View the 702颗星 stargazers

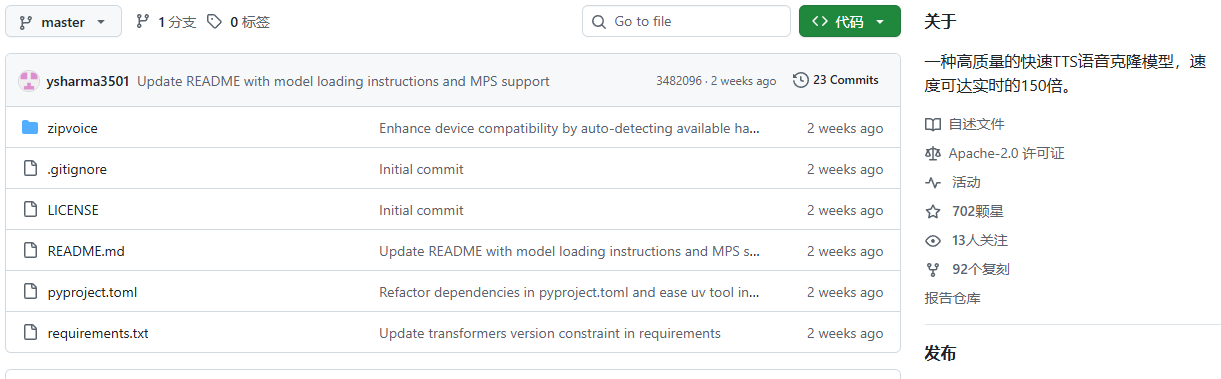[x=978, y=211]
